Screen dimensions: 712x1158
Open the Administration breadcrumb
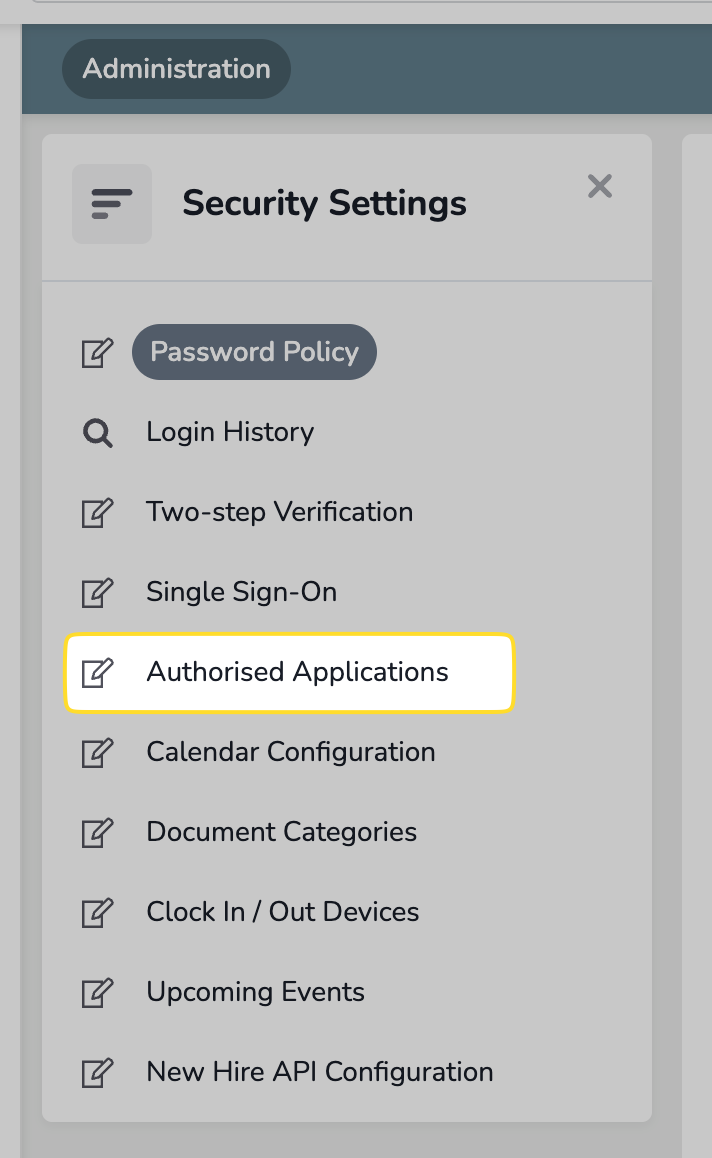[x=176, y=69]
